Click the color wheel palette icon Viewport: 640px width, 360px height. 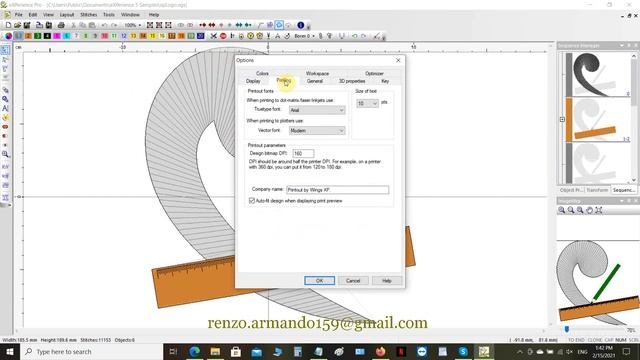coord(9,36)
